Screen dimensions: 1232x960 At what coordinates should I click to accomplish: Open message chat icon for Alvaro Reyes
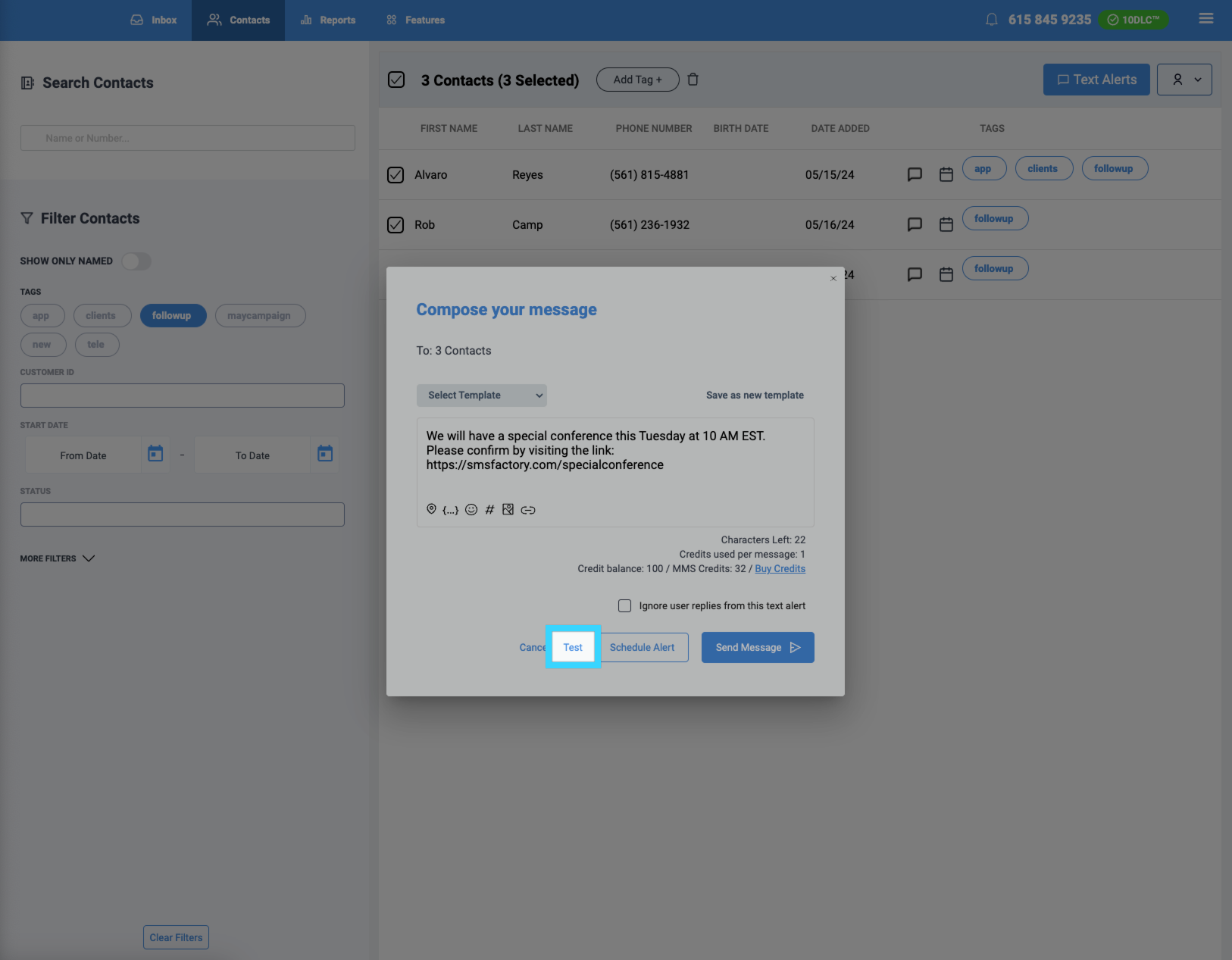pos(915,174)
